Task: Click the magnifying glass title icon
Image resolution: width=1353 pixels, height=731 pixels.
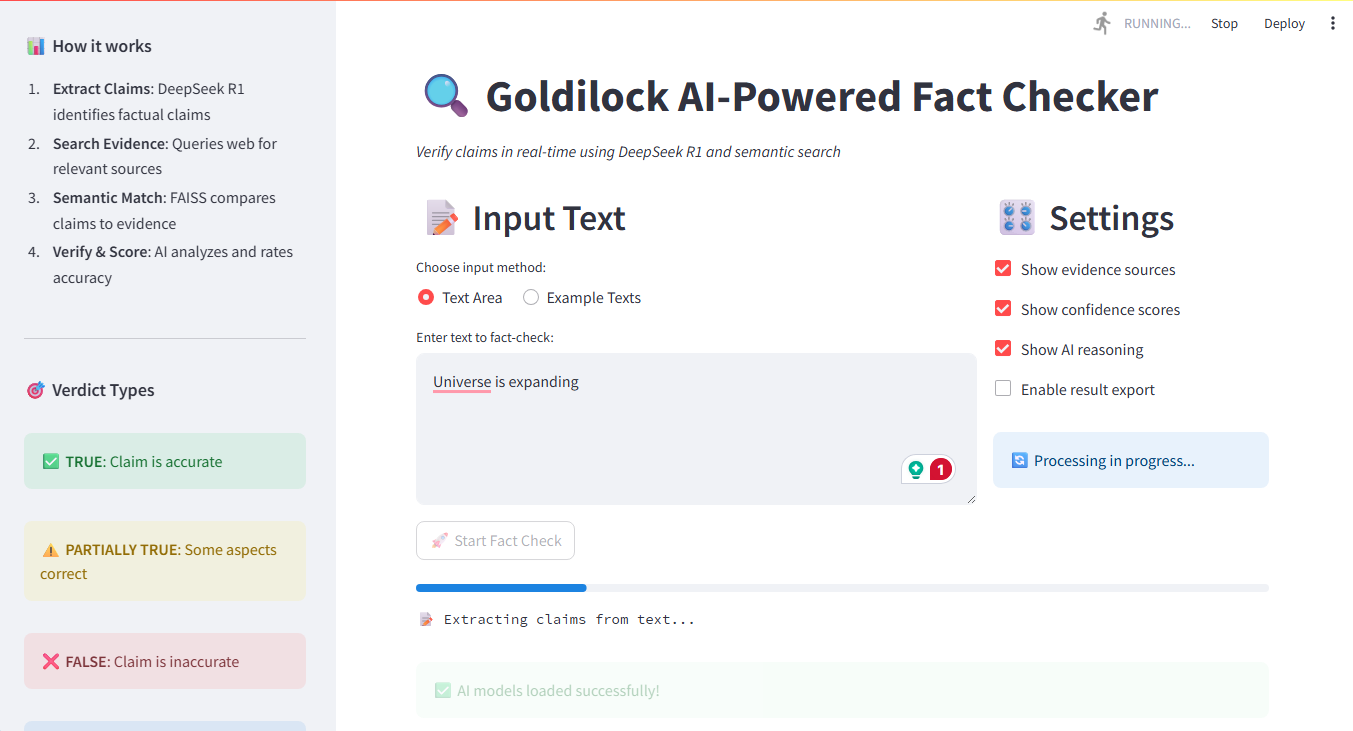Action: 445,96
